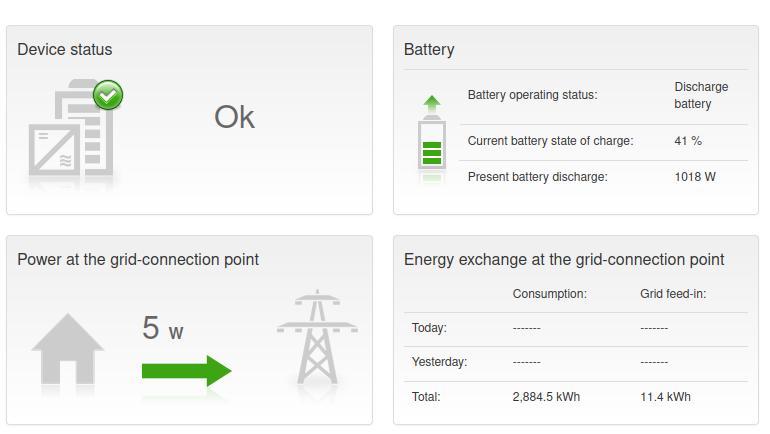770x434 pixels.
Task: Click the 5 W power reading
Action: (163, 328)
